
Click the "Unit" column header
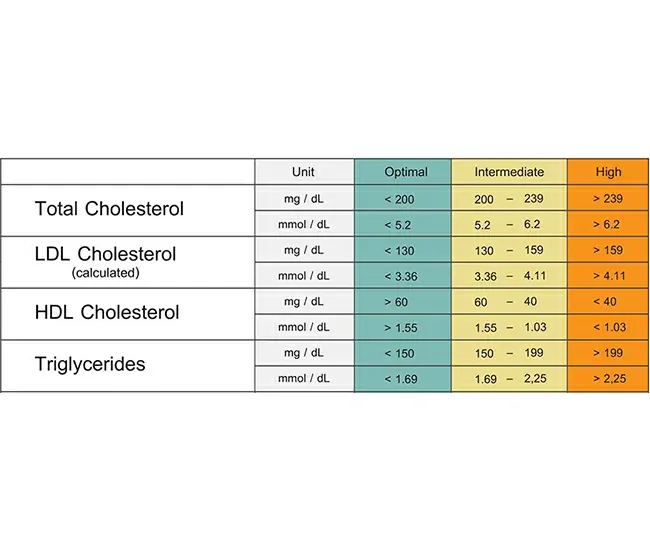[303, 172]
